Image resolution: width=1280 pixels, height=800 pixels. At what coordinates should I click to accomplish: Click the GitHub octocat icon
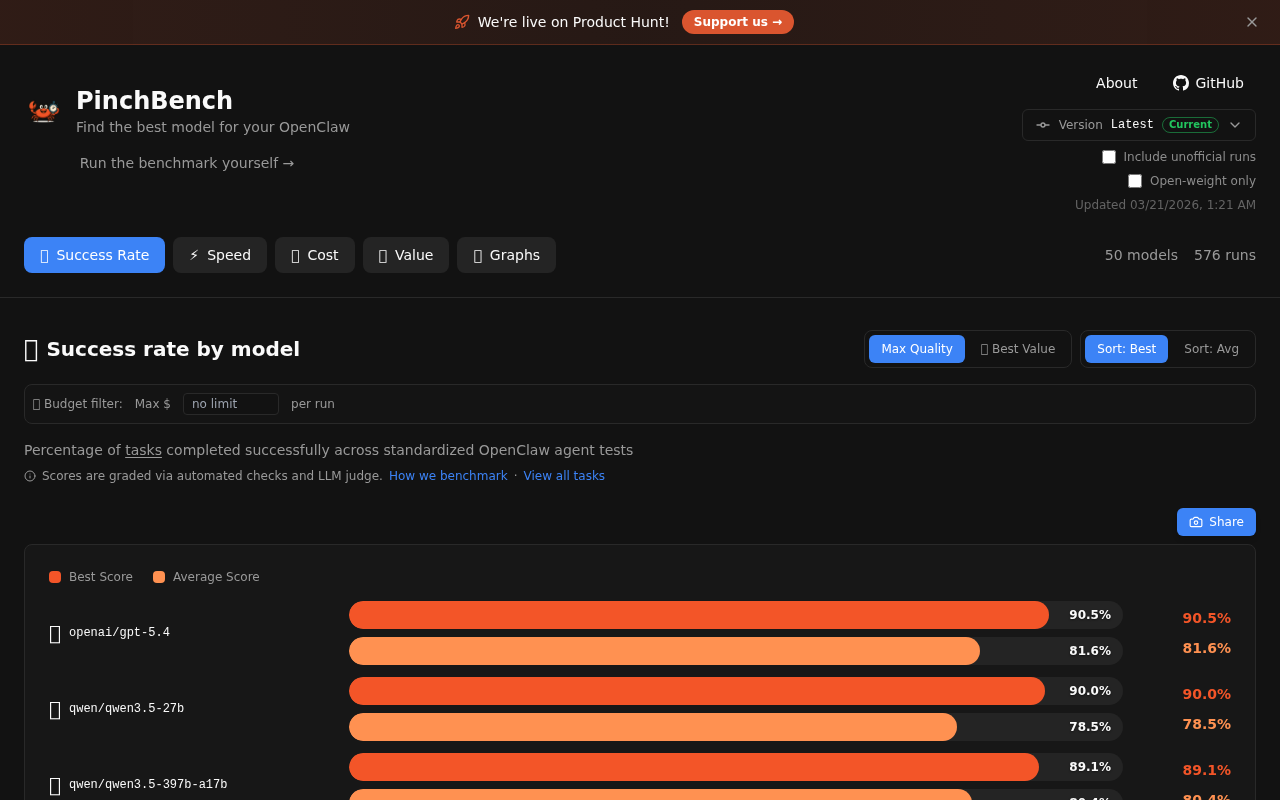[1181, 83]
